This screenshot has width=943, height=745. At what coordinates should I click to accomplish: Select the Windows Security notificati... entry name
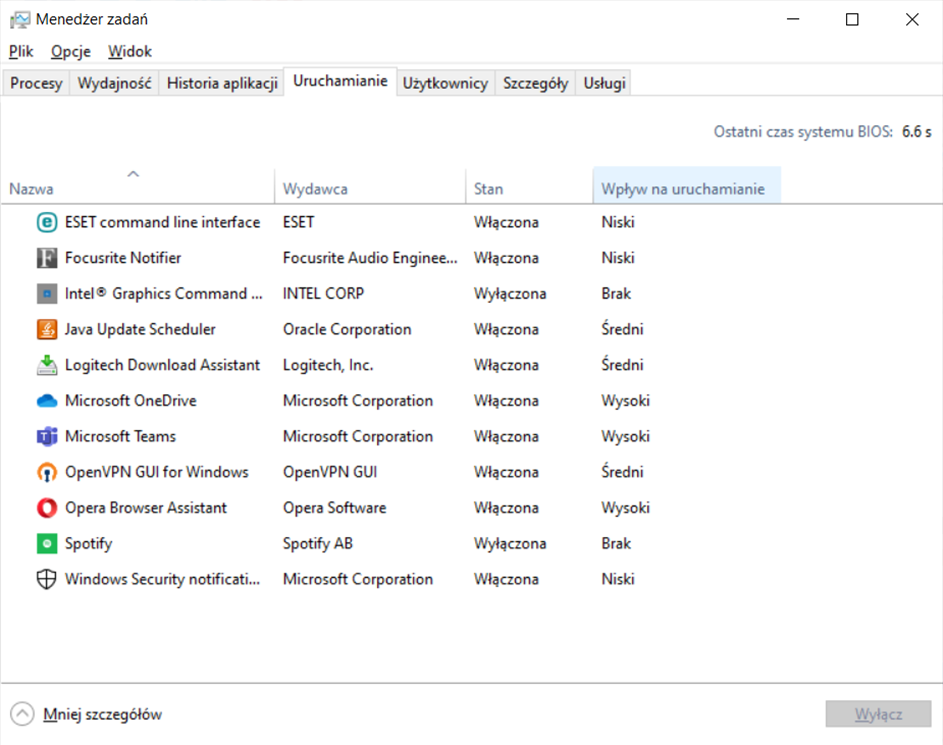coord(162,579)
